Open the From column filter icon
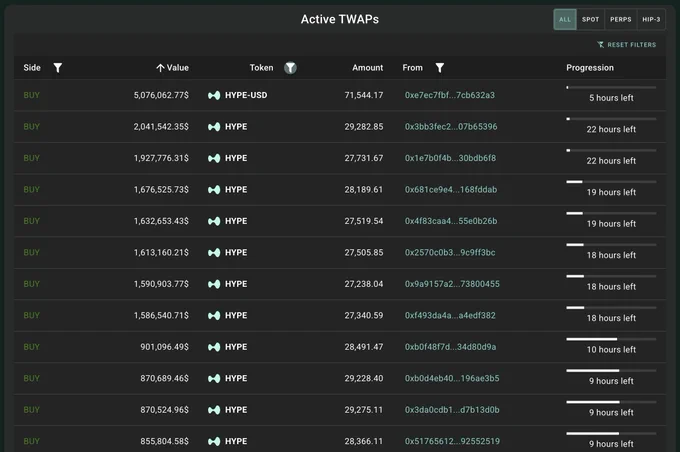The height and width of the screenshot is (452, 680). click(x=440, y=68)
